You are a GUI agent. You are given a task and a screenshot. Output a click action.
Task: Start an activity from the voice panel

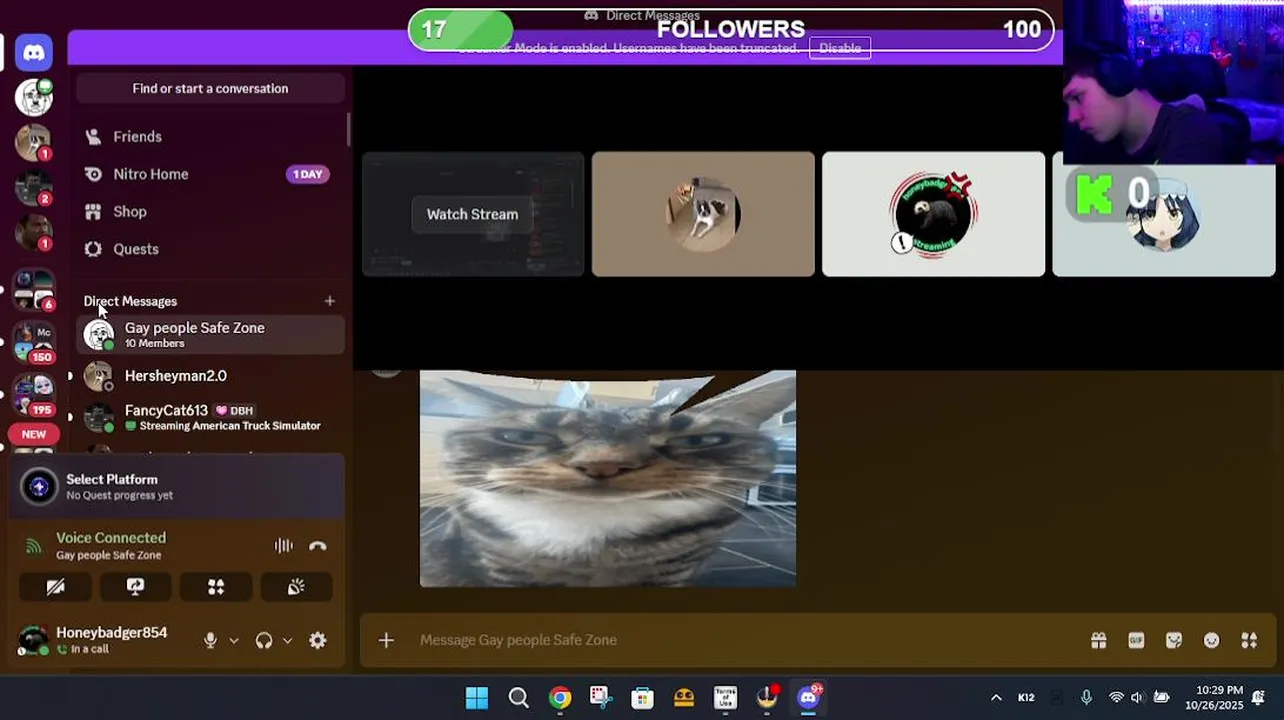click(216, 587)
